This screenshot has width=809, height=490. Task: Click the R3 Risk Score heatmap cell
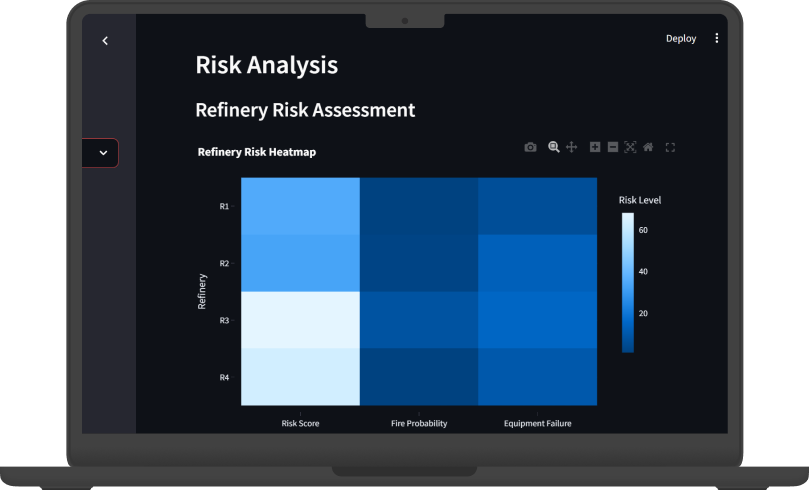tap(300, 320)
